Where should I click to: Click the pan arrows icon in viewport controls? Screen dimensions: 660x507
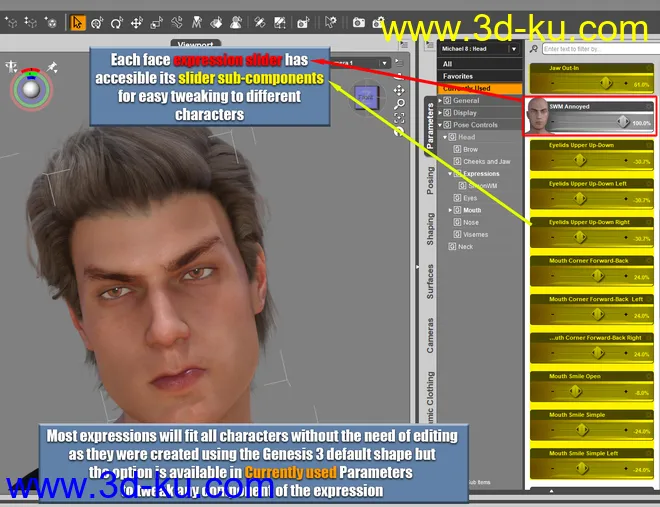point(399,90)
